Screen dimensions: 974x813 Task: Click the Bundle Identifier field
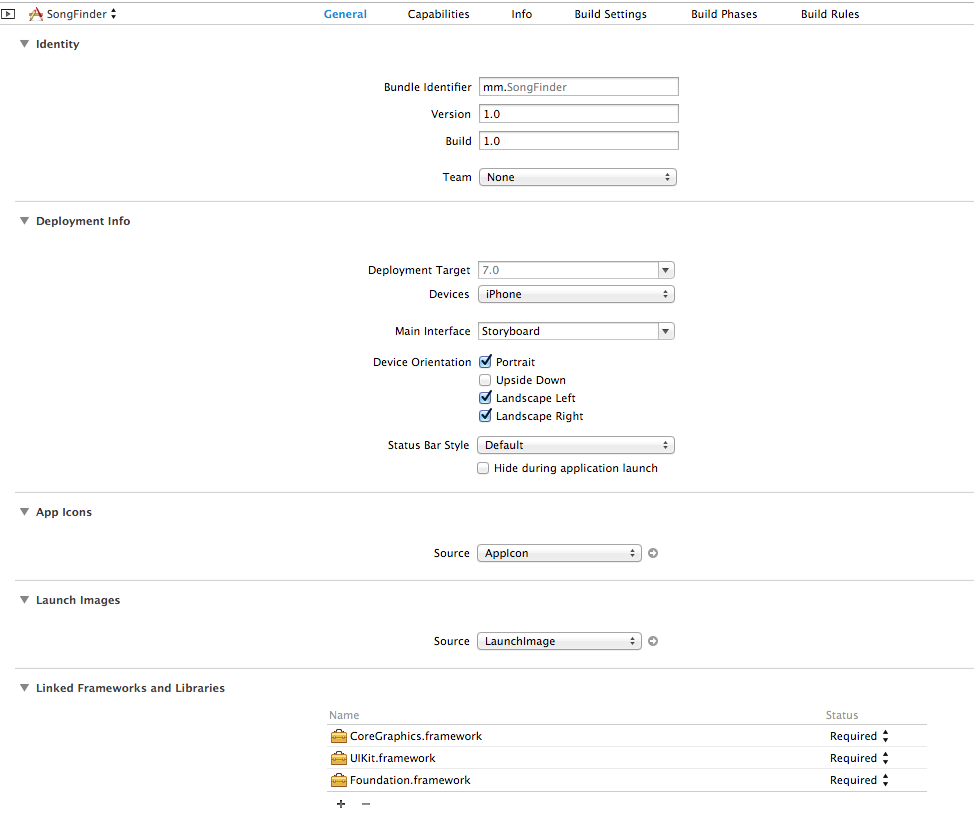pyautogui.click(x=578, y=87)
